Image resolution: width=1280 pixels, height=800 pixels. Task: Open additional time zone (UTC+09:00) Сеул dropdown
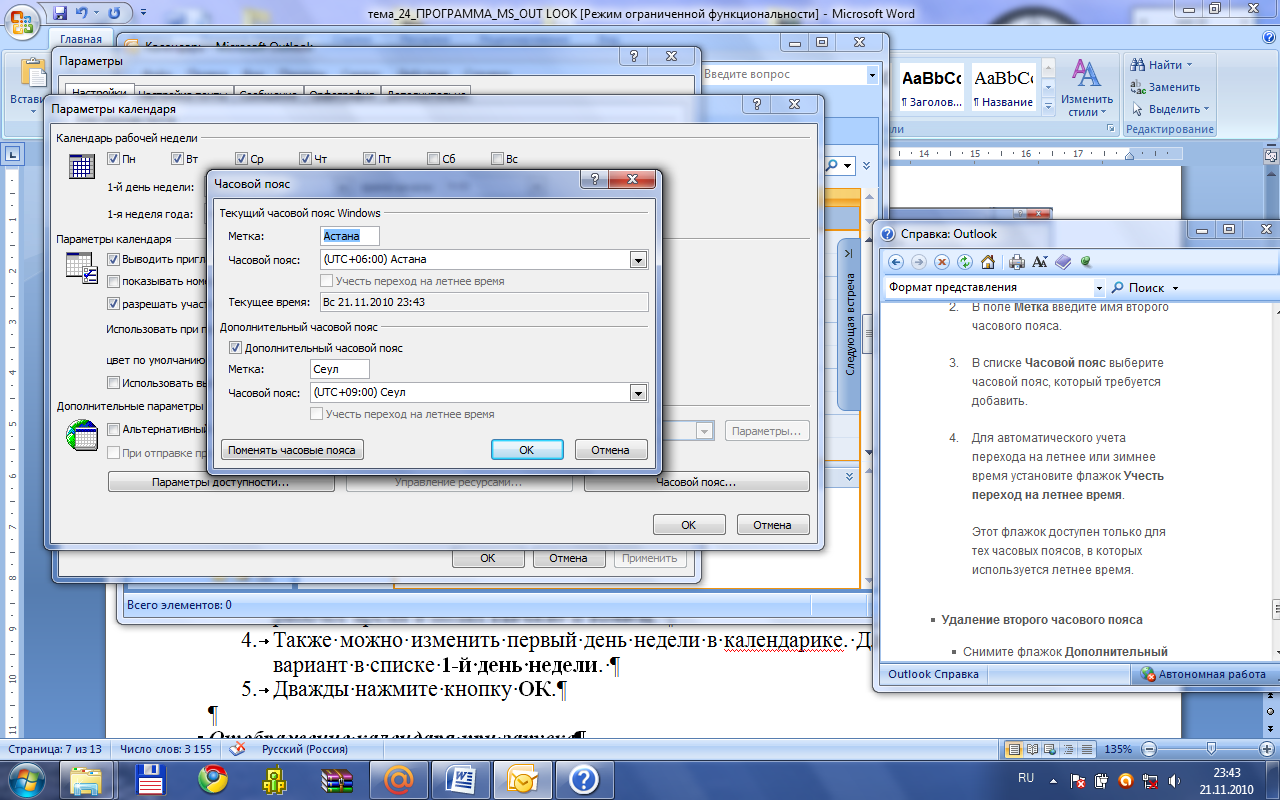tap(639, 393)
